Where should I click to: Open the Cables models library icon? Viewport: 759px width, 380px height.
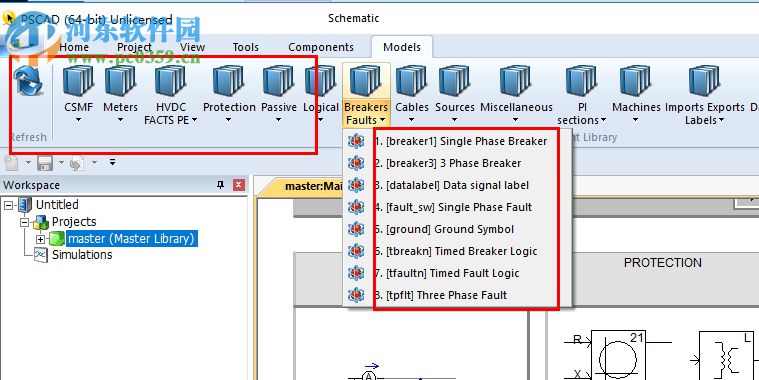pyautogui.click(x=411, y=81)
